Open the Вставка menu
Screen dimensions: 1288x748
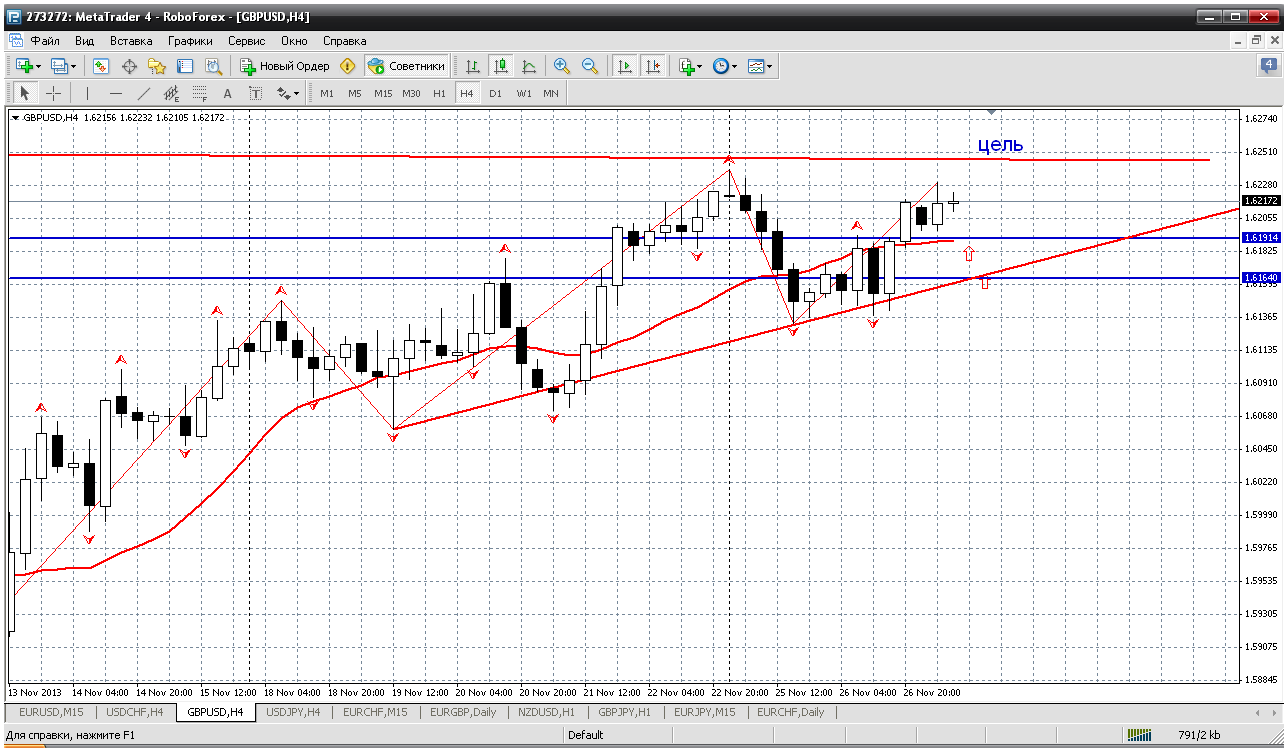(131, 41)
